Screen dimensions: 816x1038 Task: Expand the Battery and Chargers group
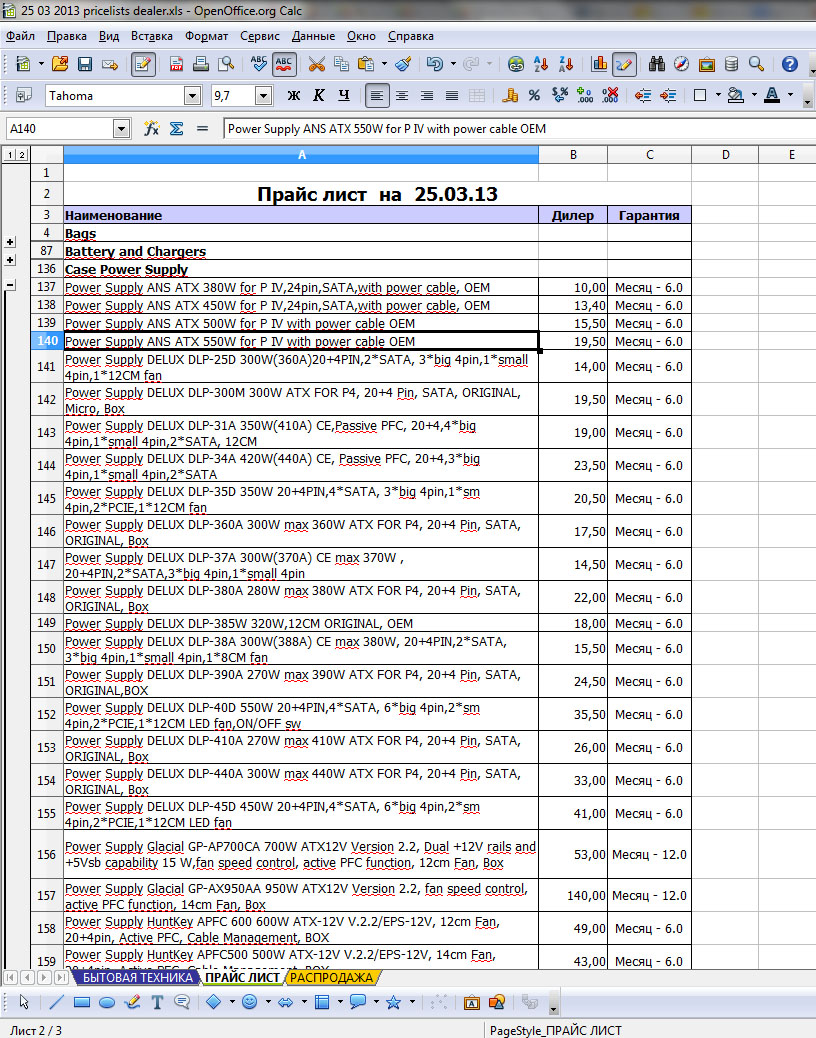[x=10, y=260]
